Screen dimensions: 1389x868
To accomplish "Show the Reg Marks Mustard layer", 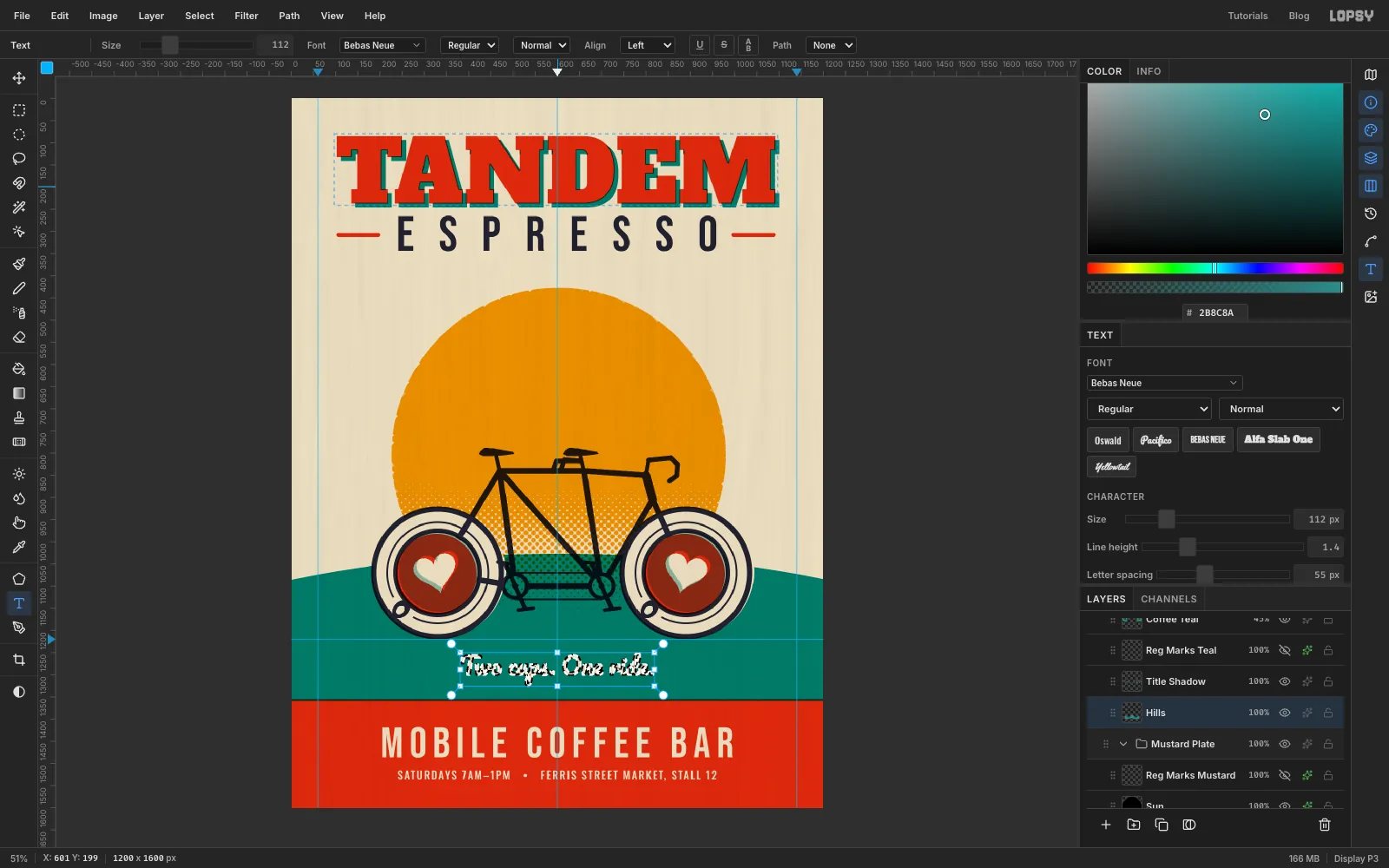I will click(x=1285, y=775).
